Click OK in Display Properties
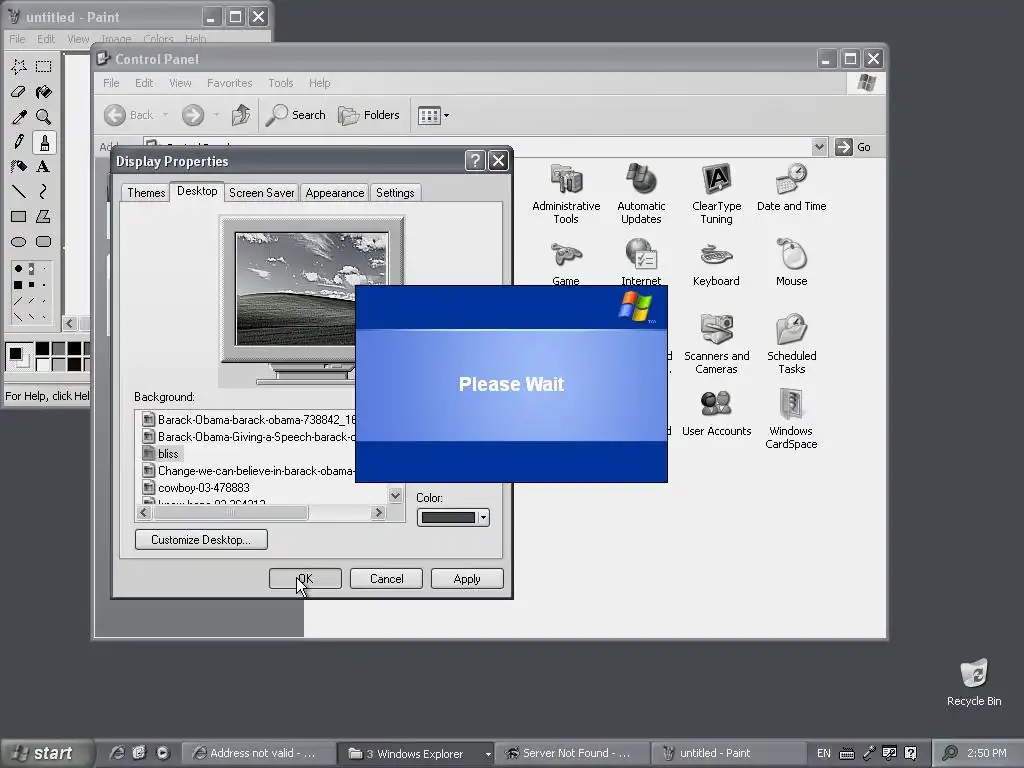The width and height of the screenshot is (1024, 768). (305, 579)
